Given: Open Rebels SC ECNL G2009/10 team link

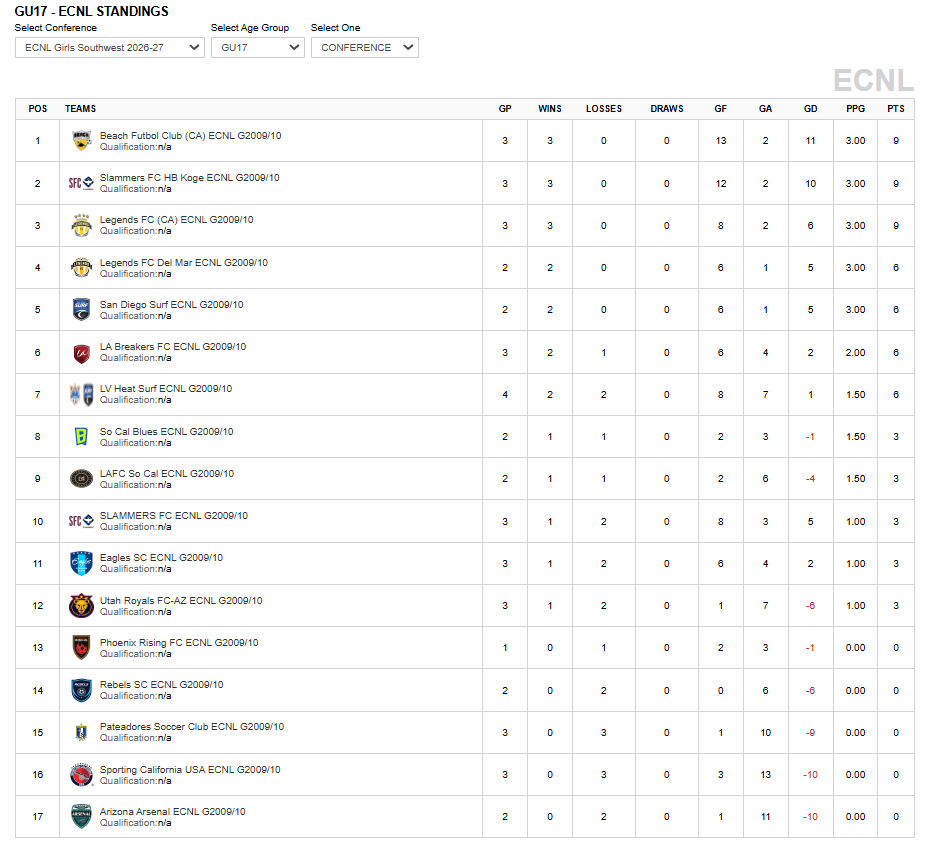Looking at the screenshot, I should coord(162,684).
